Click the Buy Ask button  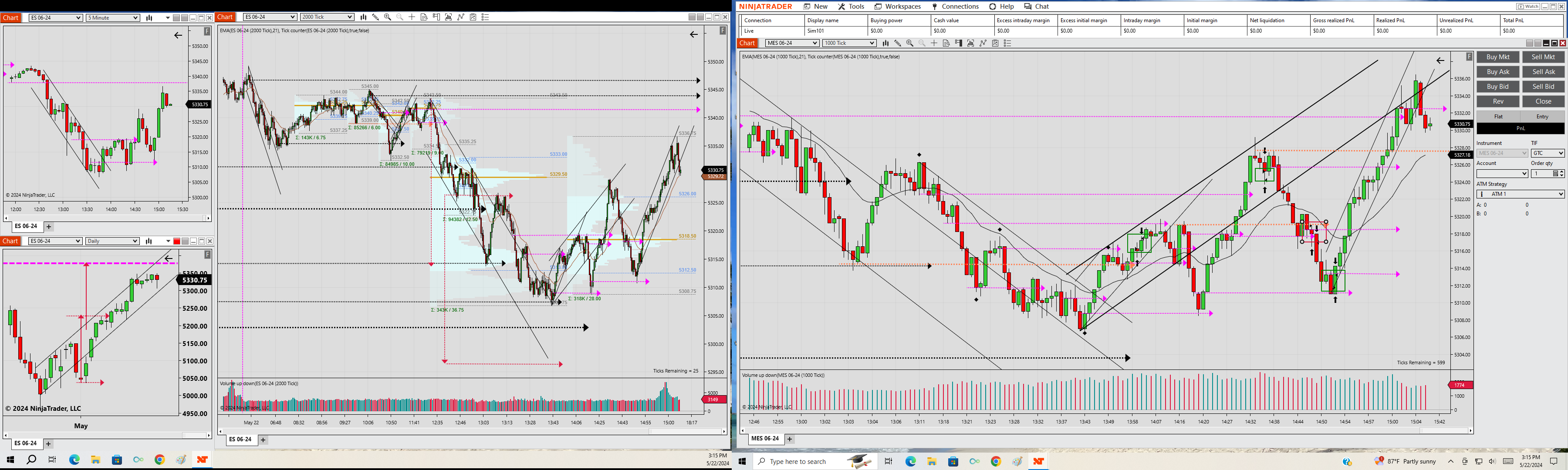[1498, 72]
